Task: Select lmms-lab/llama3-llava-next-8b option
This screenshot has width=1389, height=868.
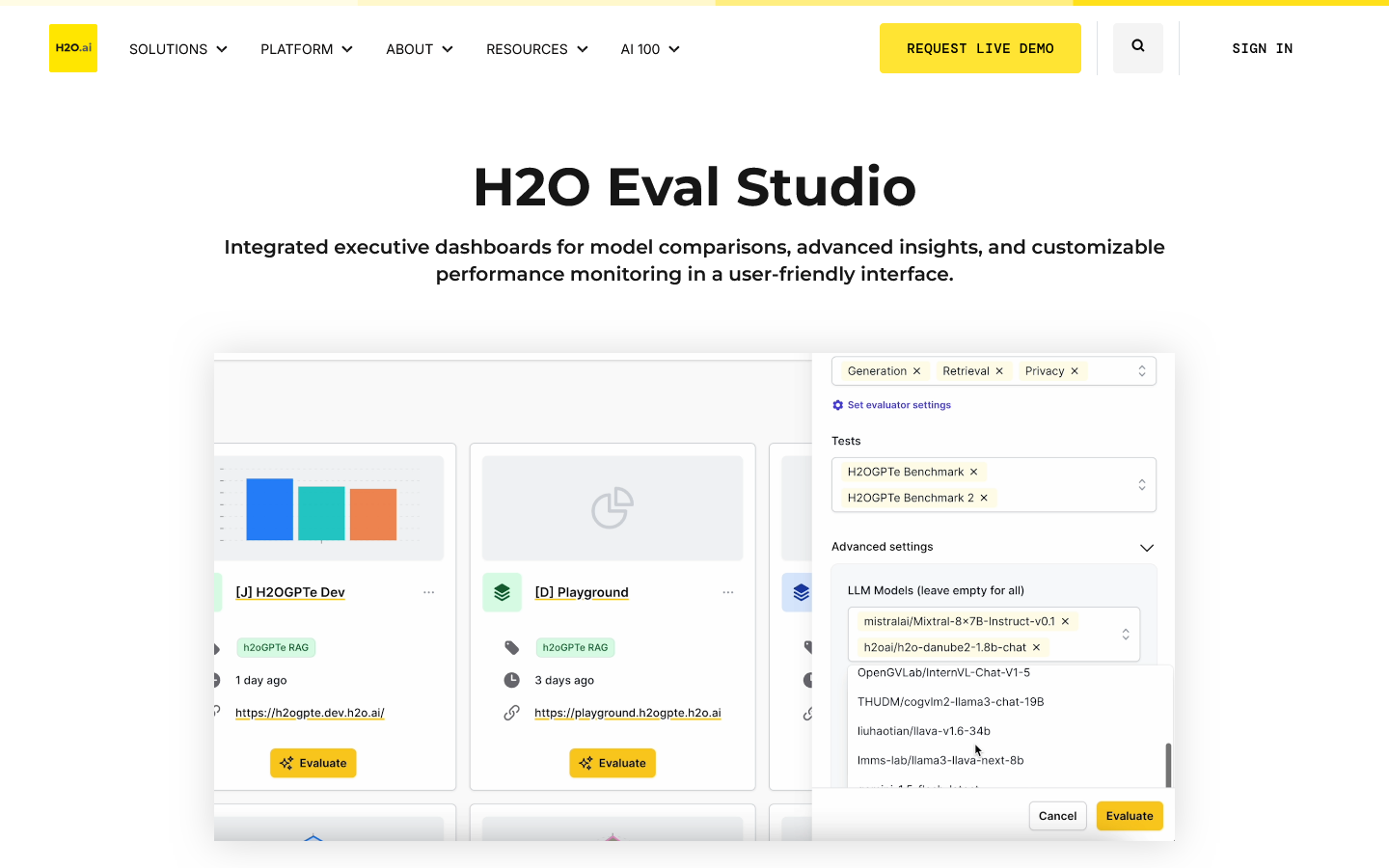Action: 940,760
